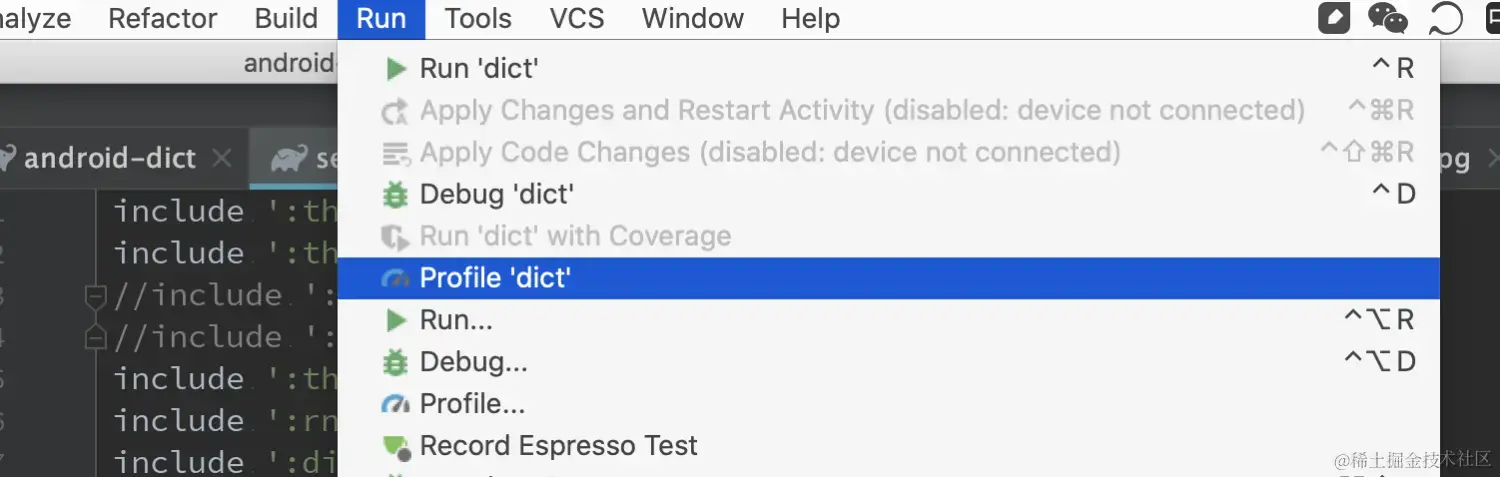Click the sync circle icon in menu bar
This screenshot has width=1500, height=477.
1445,18
